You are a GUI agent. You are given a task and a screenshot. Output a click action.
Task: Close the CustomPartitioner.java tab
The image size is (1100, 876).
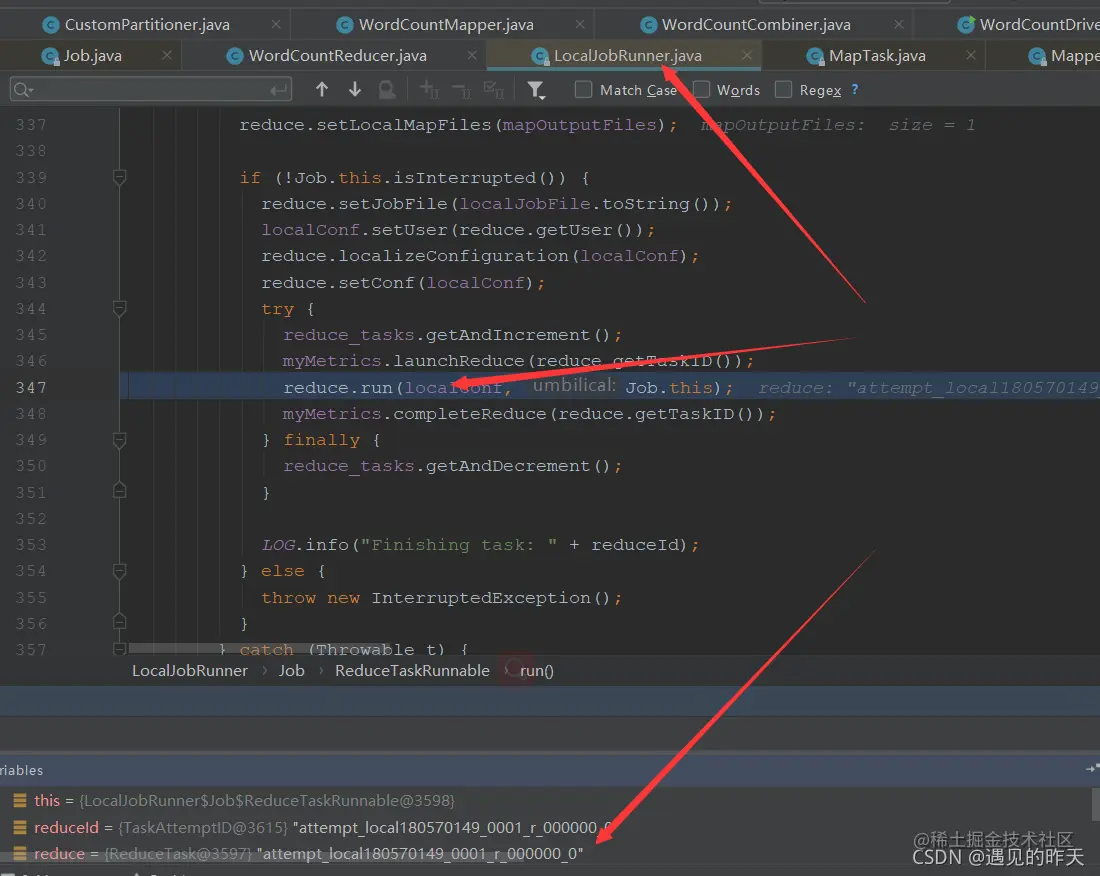click(x=276, y=25)
